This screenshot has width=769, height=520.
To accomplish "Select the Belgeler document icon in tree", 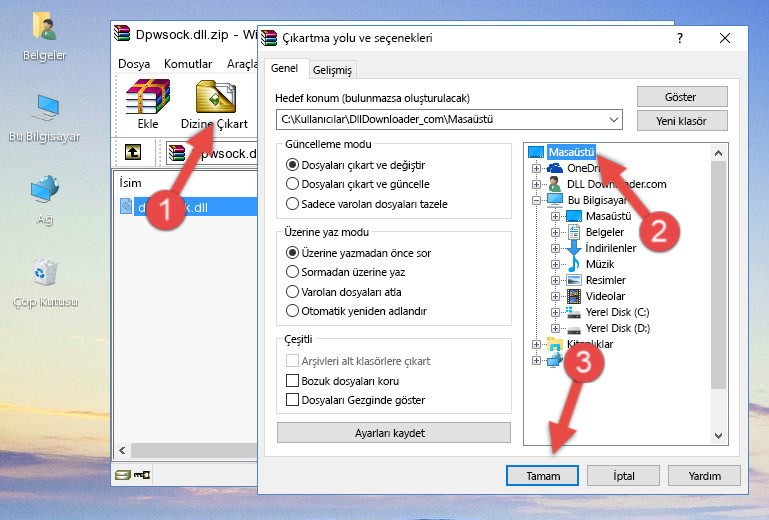I will point(574,232).
